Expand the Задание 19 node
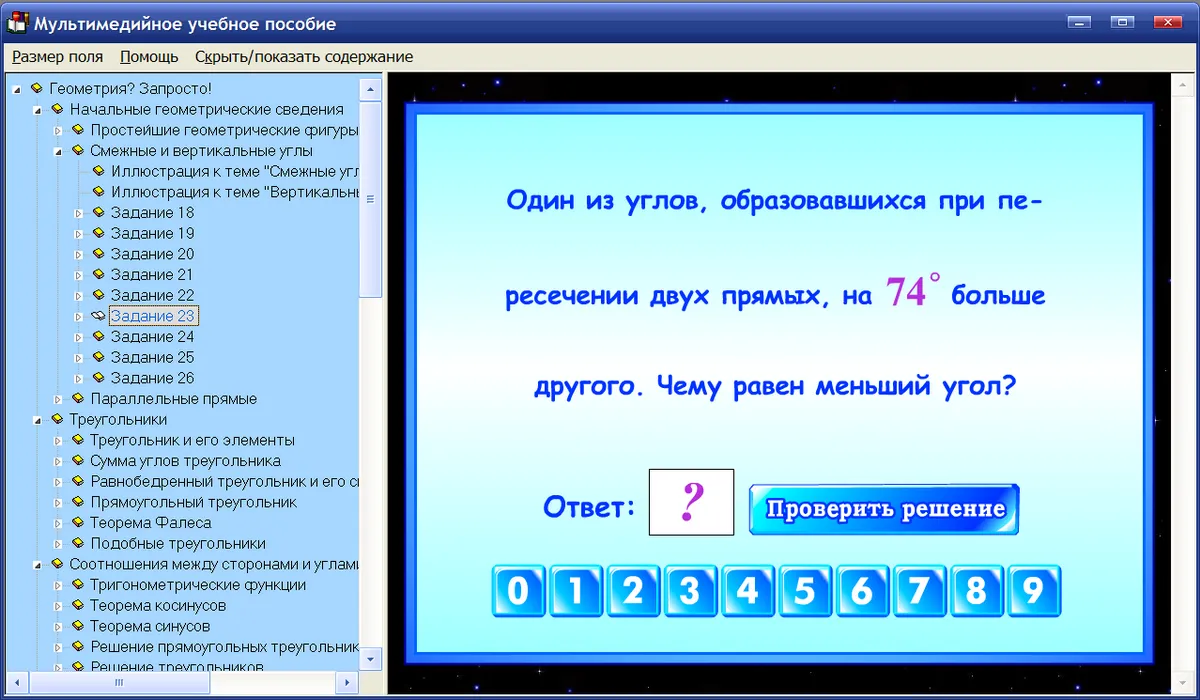The width and height of the screenshot is (1200, 700). [79, 234]
